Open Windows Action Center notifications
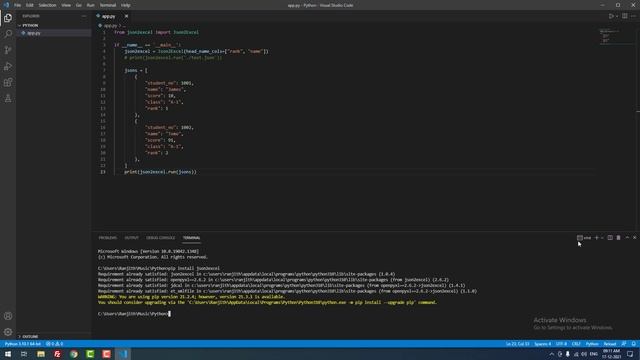This screenshot has height=360, width=640. 630,354
